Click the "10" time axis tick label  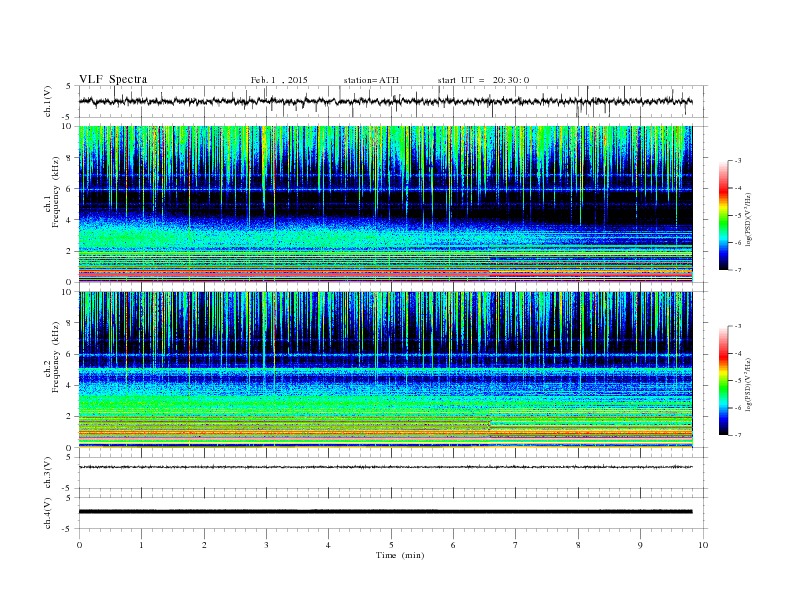(x=703, y=545)
